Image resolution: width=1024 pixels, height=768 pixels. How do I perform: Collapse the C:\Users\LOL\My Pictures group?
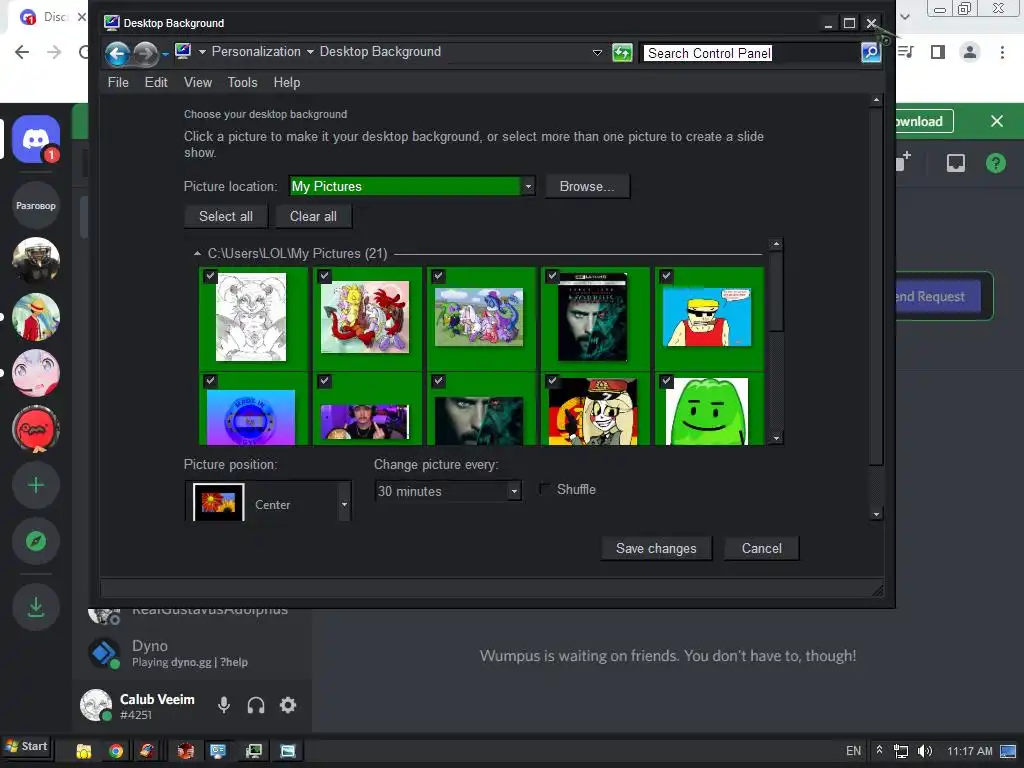197,253
